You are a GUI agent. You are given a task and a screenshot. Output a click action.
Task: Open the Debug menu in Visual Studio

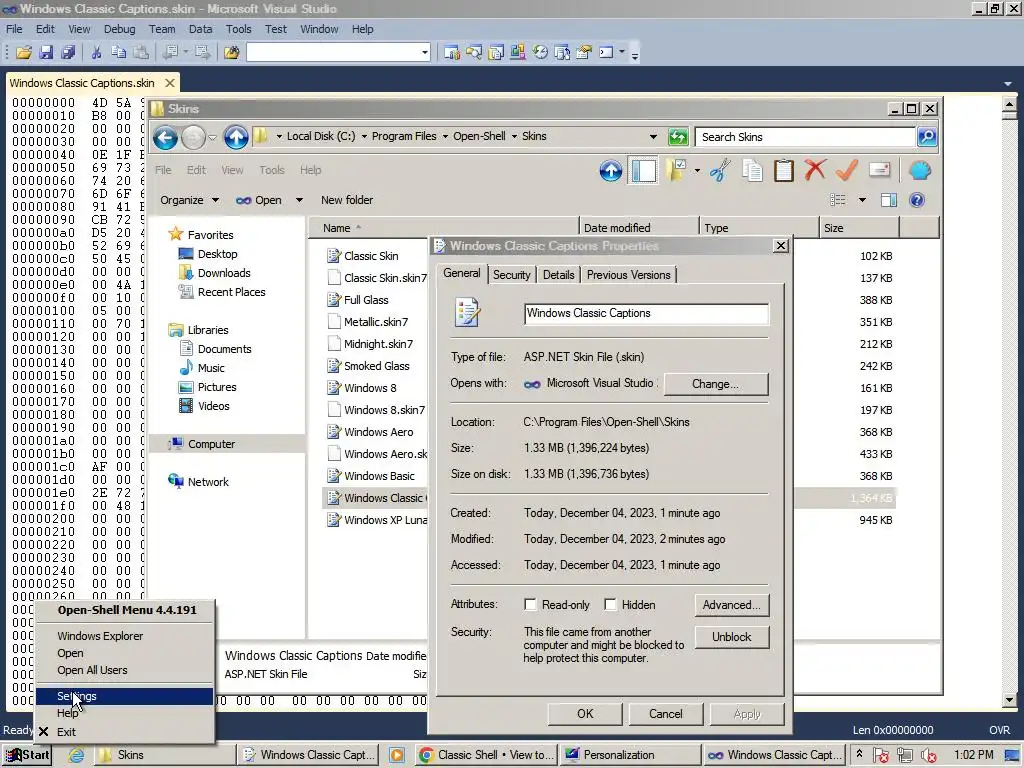click(120, 29)
